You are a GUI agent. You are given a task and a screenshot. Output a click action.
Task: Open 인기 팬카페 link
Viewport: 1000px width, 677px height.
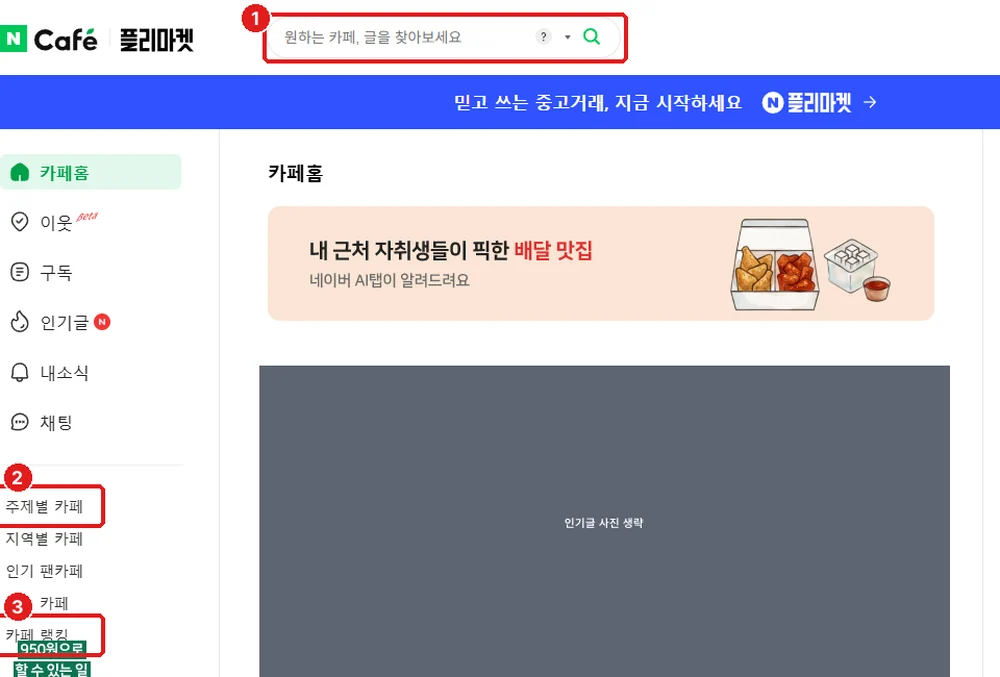pyautogui.click(x=45, y=571)
